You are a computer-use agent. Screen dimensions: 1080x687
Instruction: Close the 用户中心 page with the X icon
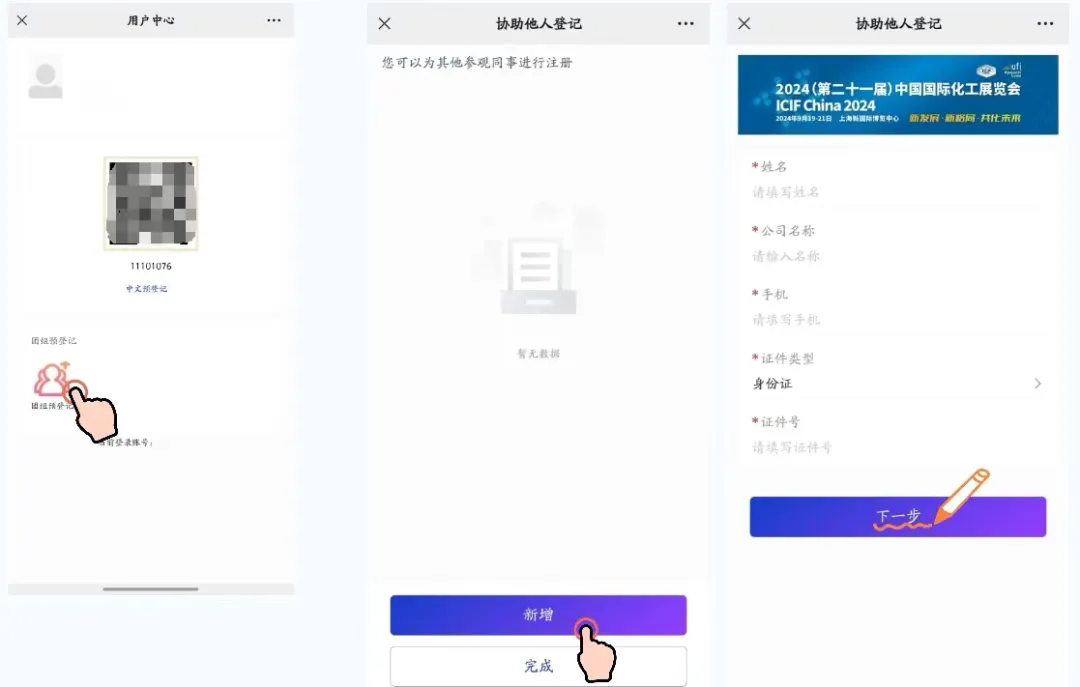tap(22, 20)
